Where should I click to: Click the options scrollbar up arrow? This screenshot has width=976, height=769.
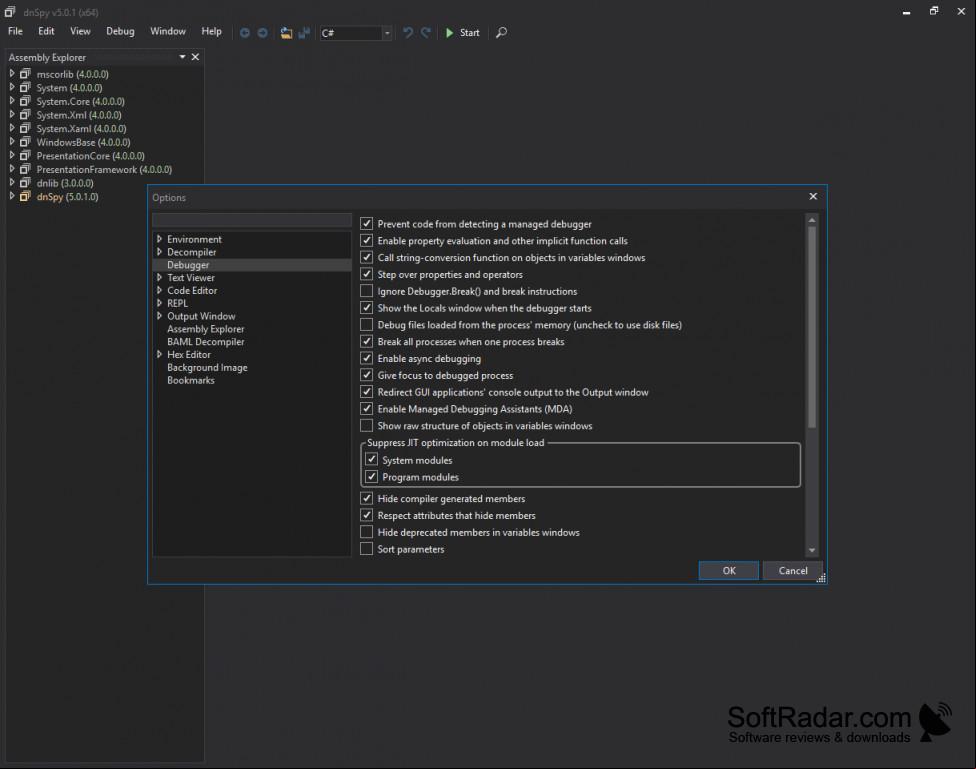pos(812,220)
